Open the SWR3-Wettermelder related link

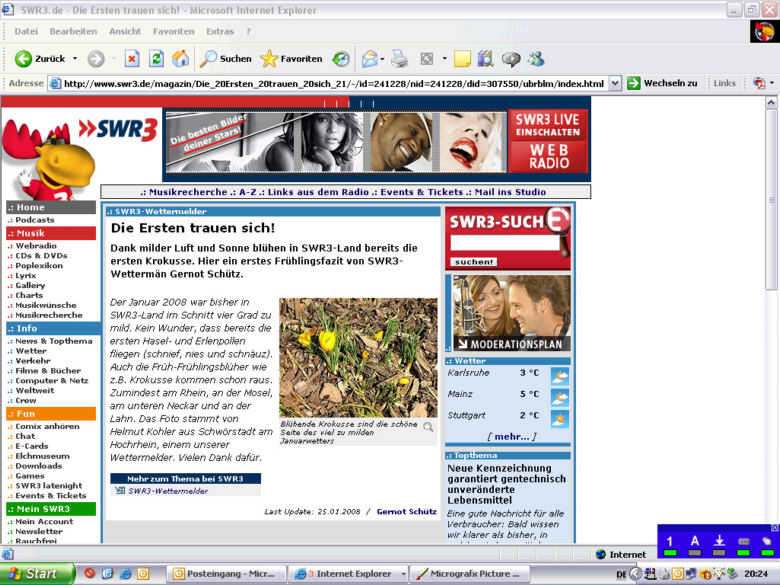168,491
